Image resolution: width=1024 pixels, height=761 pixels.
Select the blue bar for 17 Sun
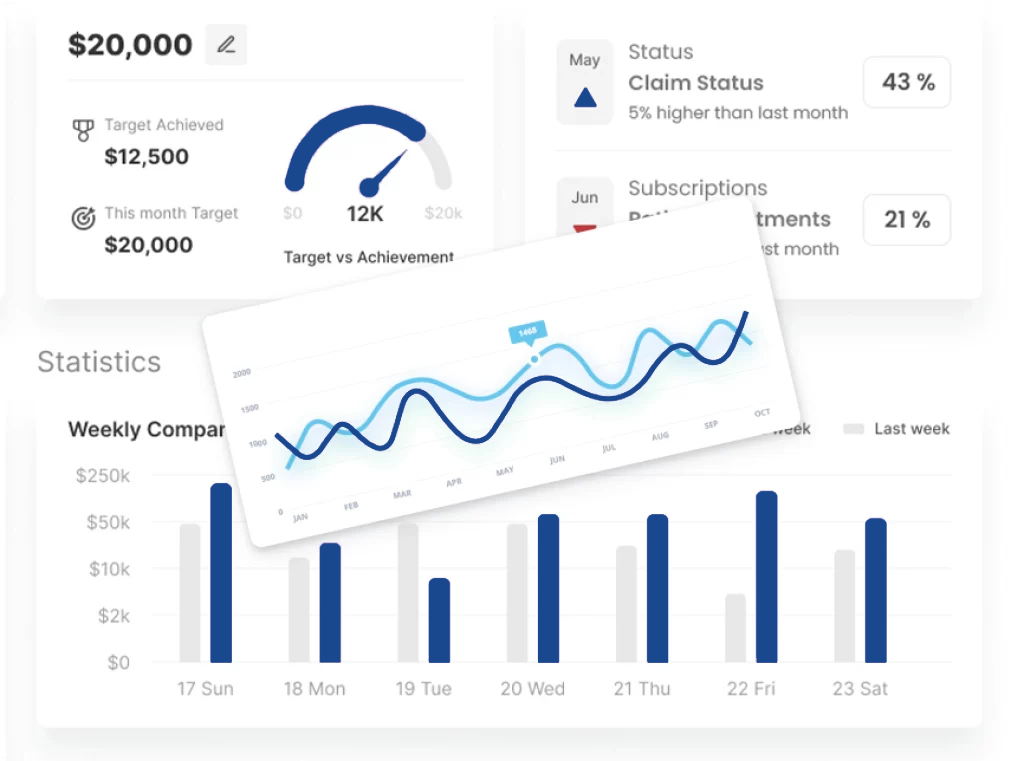tap(221, 573)
